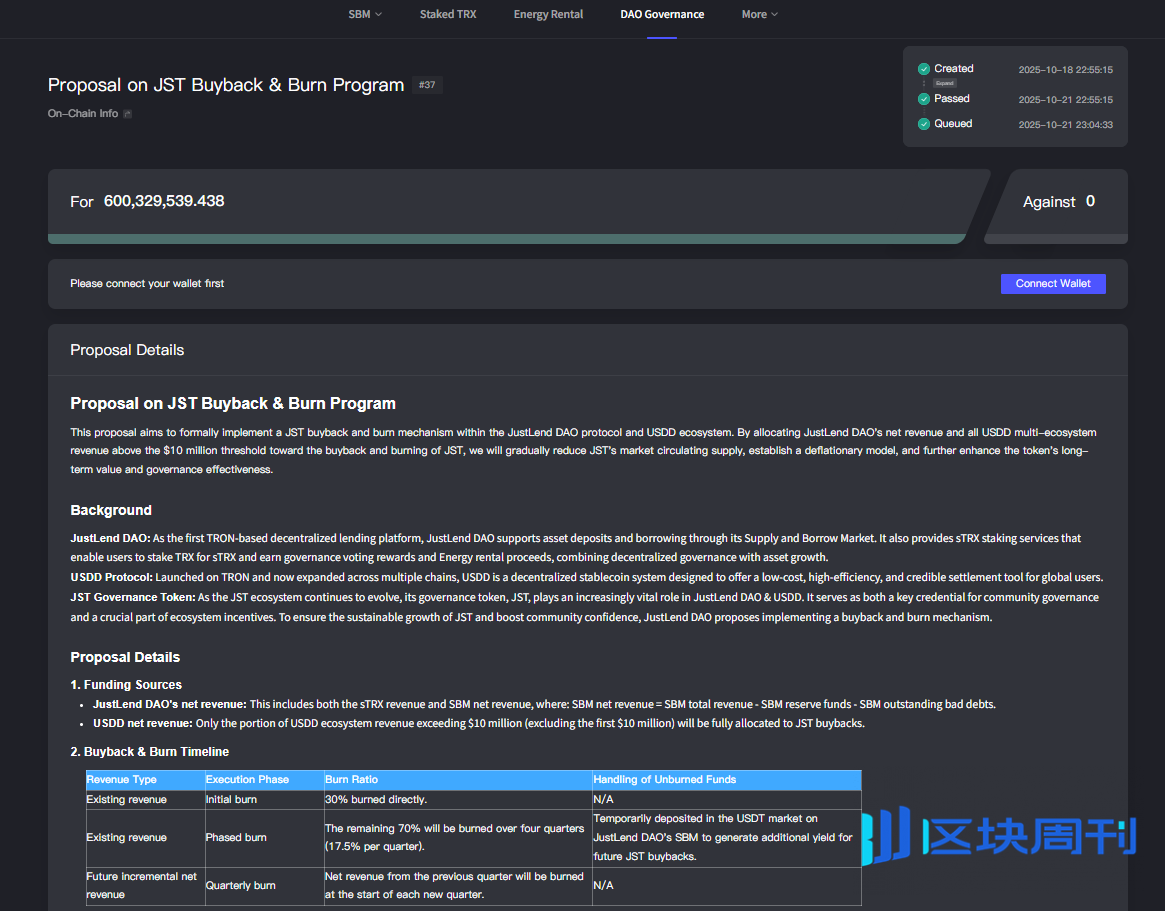Click the Proposal Details panel heading
1165x911 pixels.
(x=127, y=350)
